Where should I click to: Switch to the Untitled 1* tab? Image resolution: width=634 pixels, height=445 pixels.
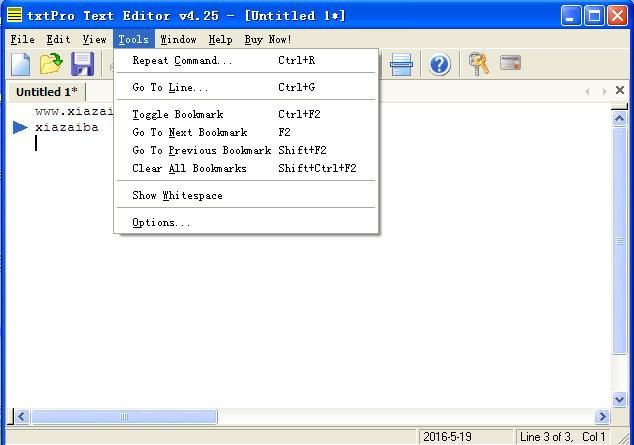[46, 92]
